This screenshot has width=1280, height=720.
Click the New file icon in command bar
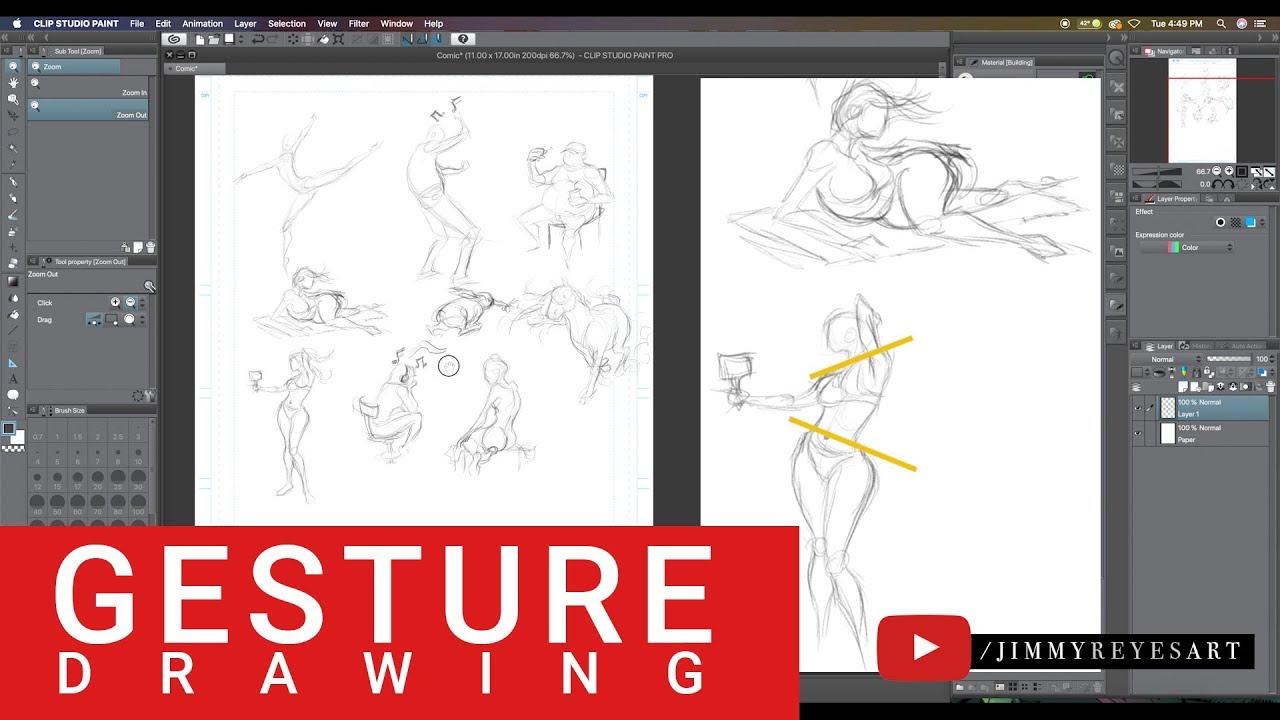pyautogui.click(x=200, y=39)
